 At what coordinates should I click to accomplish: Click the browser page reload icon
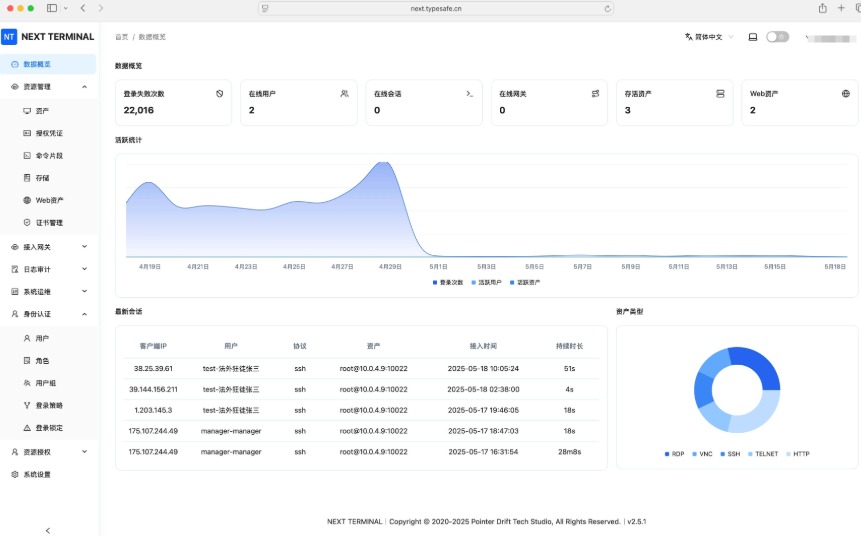[607, 8]
